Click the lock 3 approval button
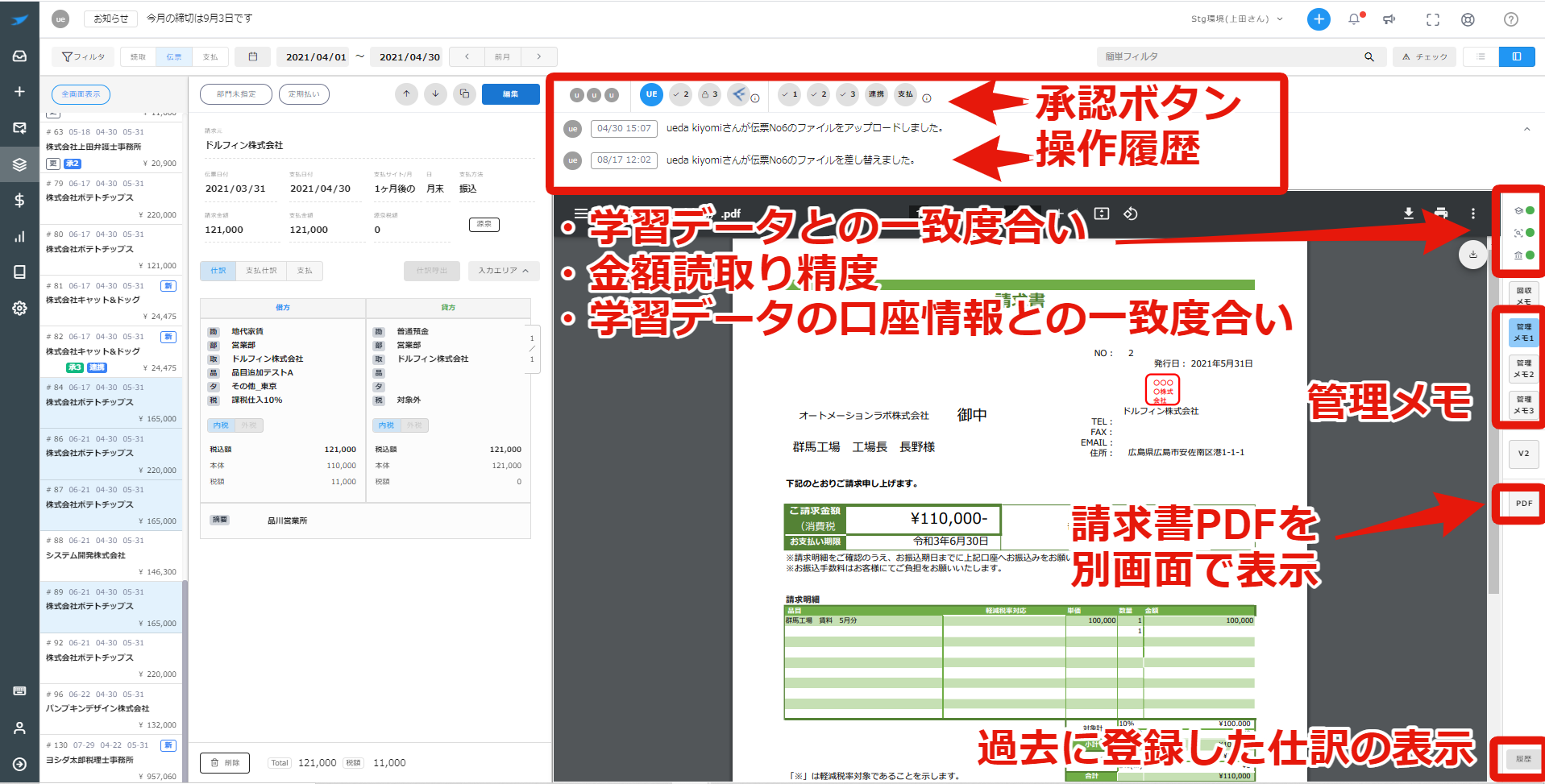This screenshot has width=1545, height=784. tap(709, 94)
